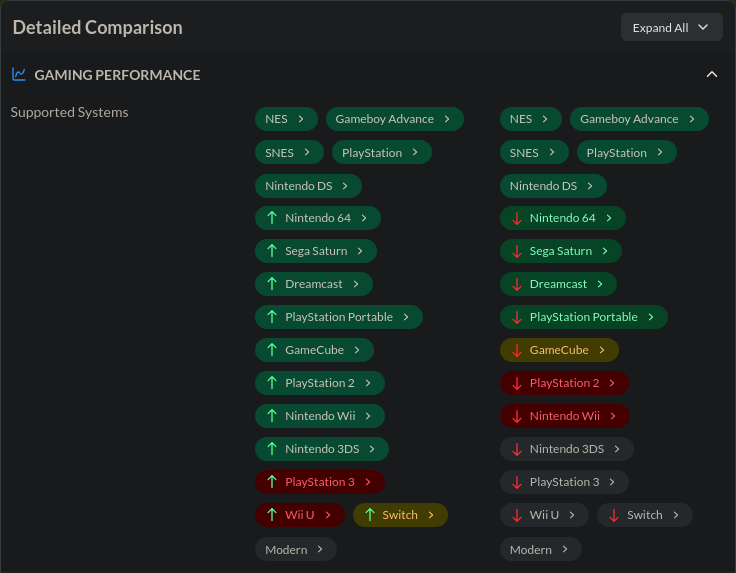
Task: Open PlayStation Portable chip with up arrow
Action: point(338,317)
